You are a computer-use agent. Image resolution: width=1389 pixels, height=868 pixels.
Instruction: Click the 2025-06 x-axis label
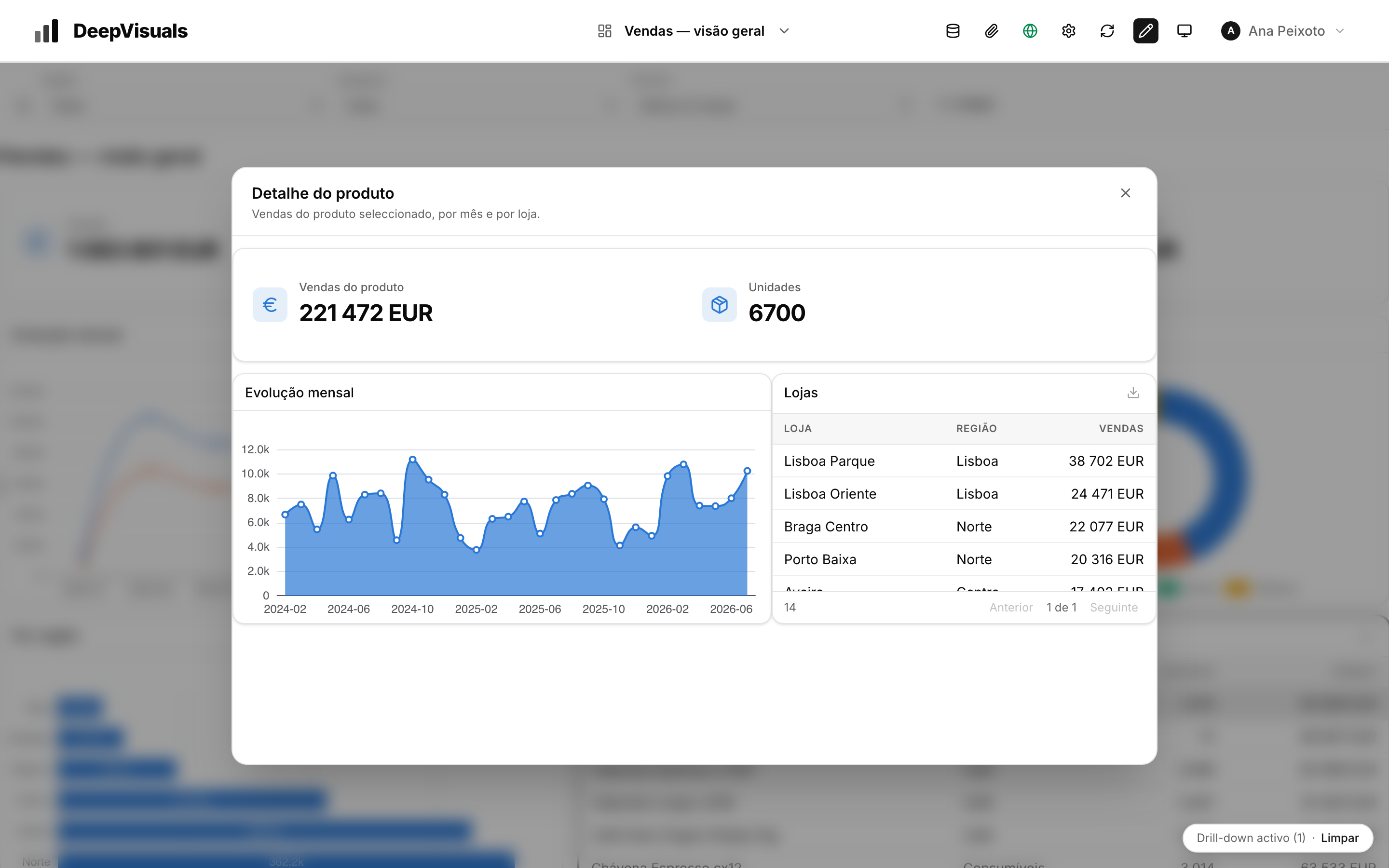[x=540, y=609]
